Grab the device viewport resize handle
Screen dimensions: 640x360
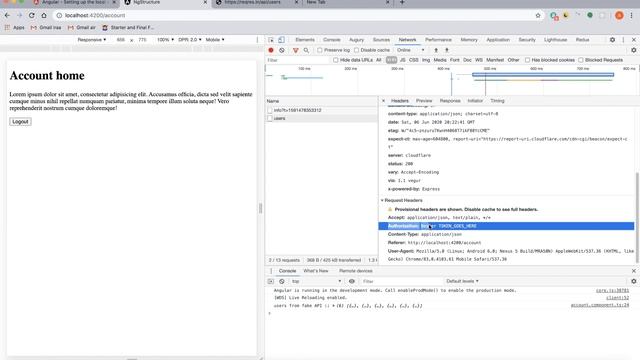tap(260, 209)
